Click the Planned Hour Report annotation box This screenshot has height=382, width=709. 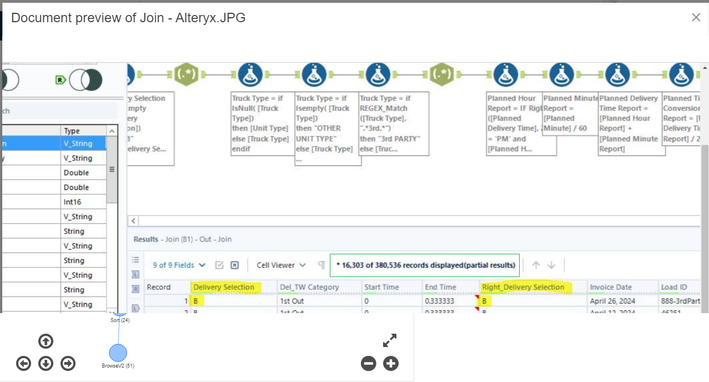pos(521,123)
